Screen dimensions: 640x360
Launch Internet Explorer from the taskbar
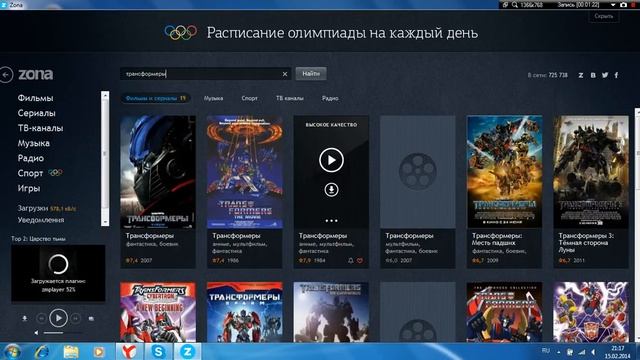[x=41, y=351]
